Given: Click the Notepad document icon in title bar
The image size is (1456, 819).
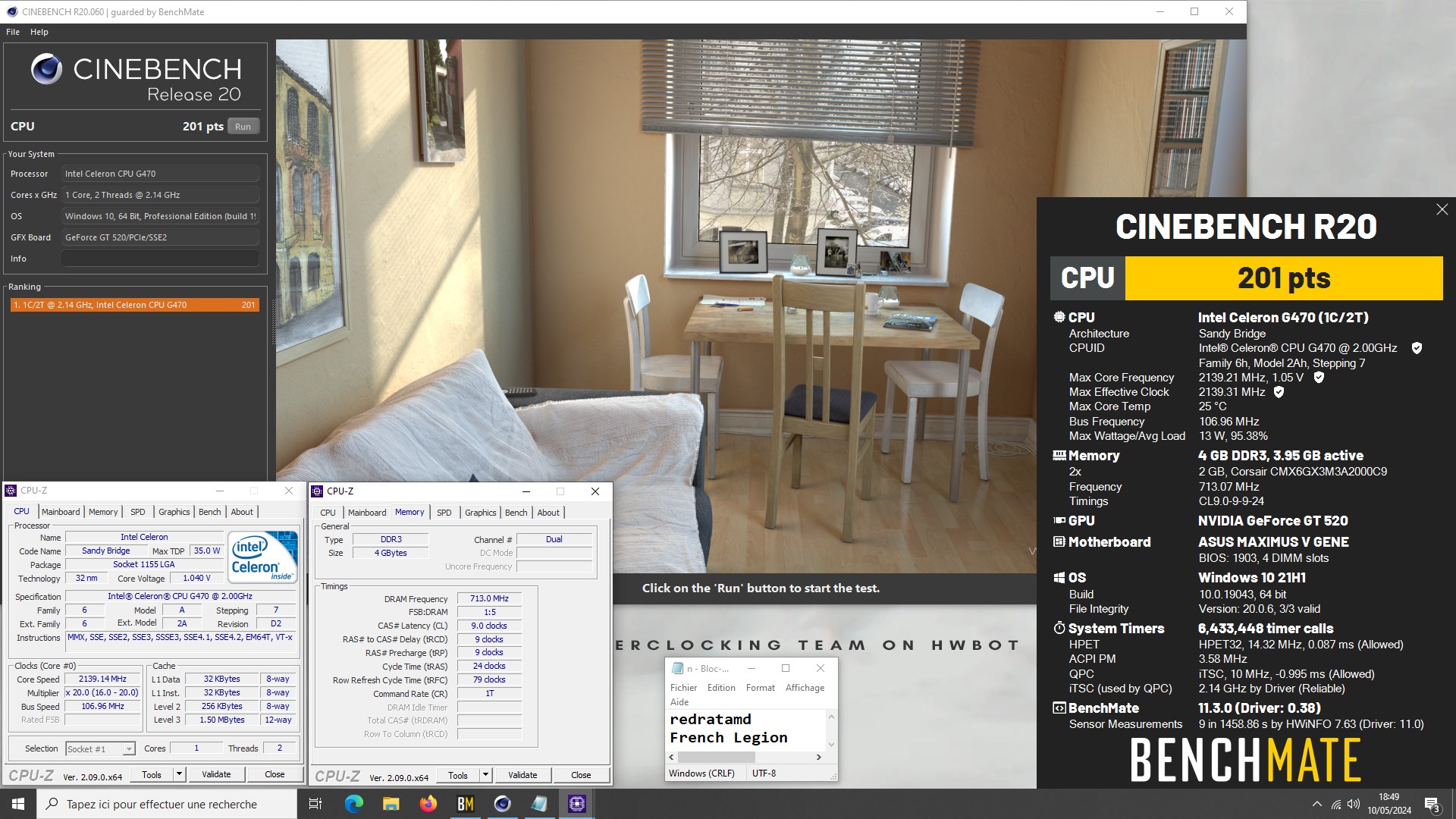Looking at the screenshot, I should point(677,668).
